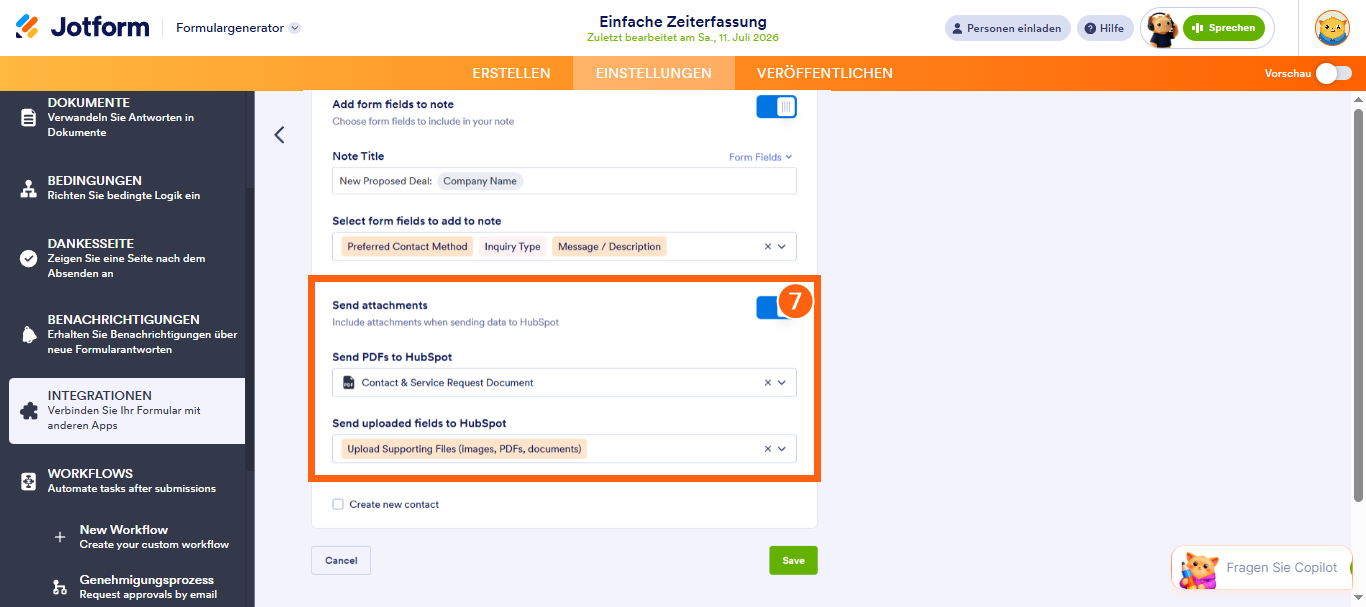Screen dimensions: 1366x607
Task: Open the WORKFLOWS menu item
Action: (127, 481)
